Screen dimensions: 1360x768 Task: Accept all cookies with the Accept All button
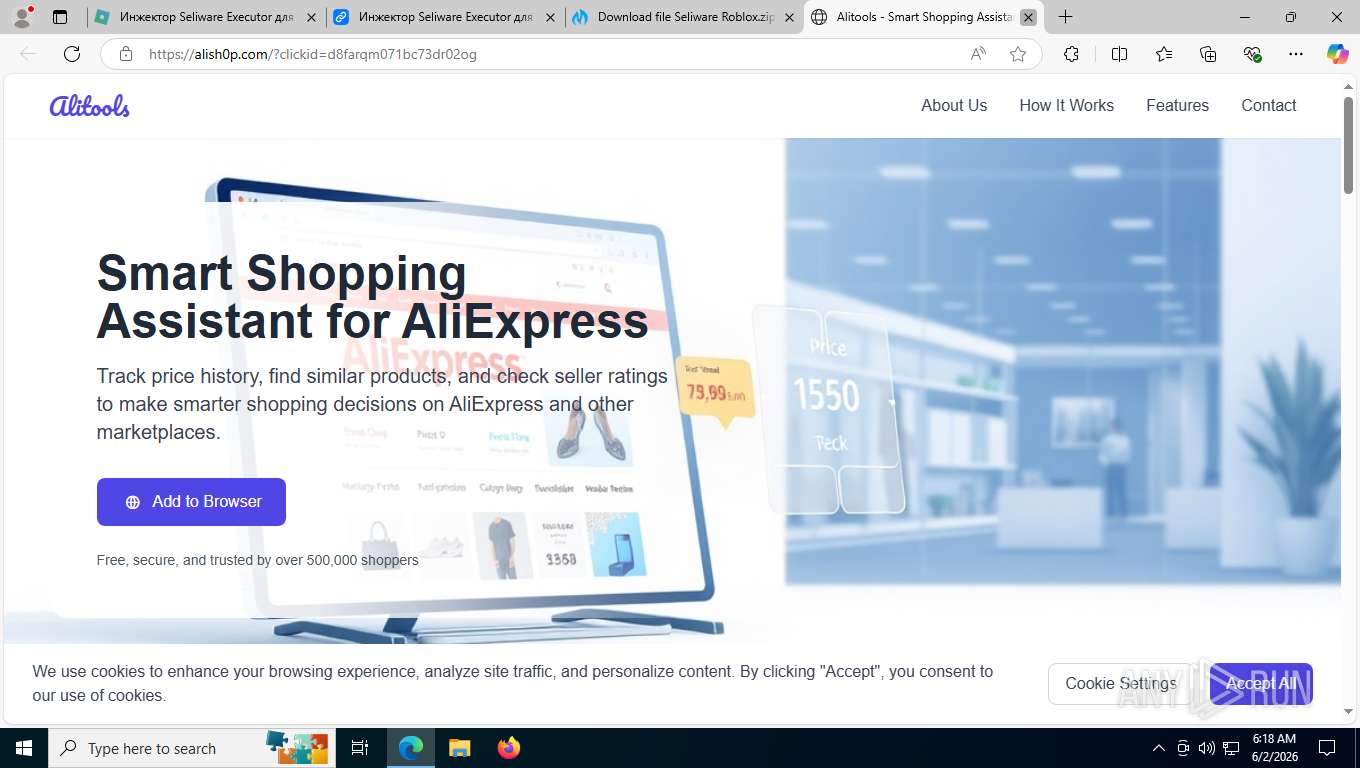click(1261, 683)
